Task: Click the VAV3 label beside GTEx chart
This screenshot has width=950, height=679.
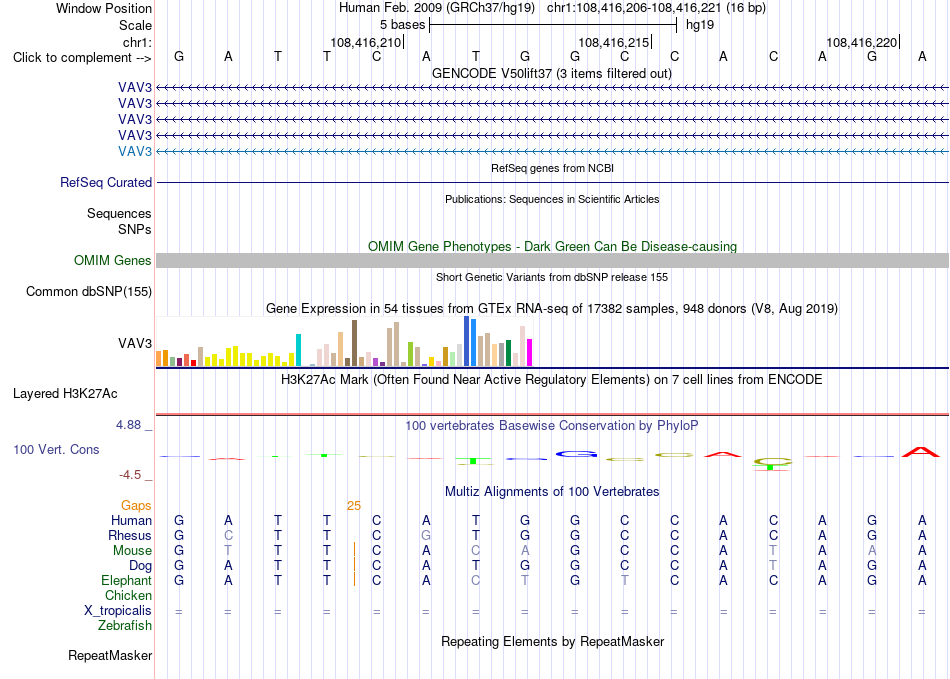Action: coord(135,343)
